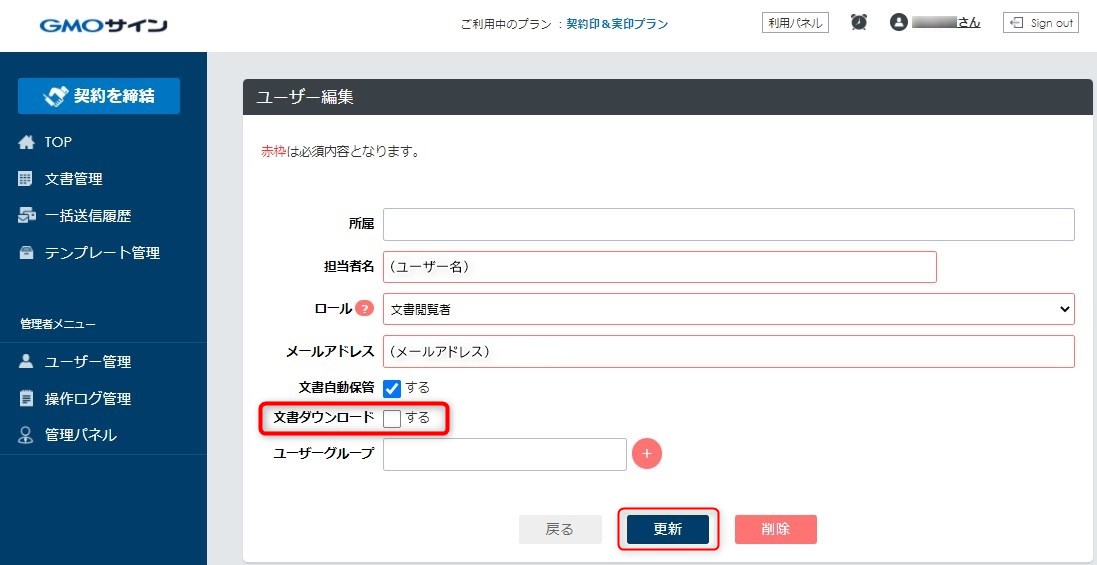
Task: Click the 戻る button
Action: point(560,529)
